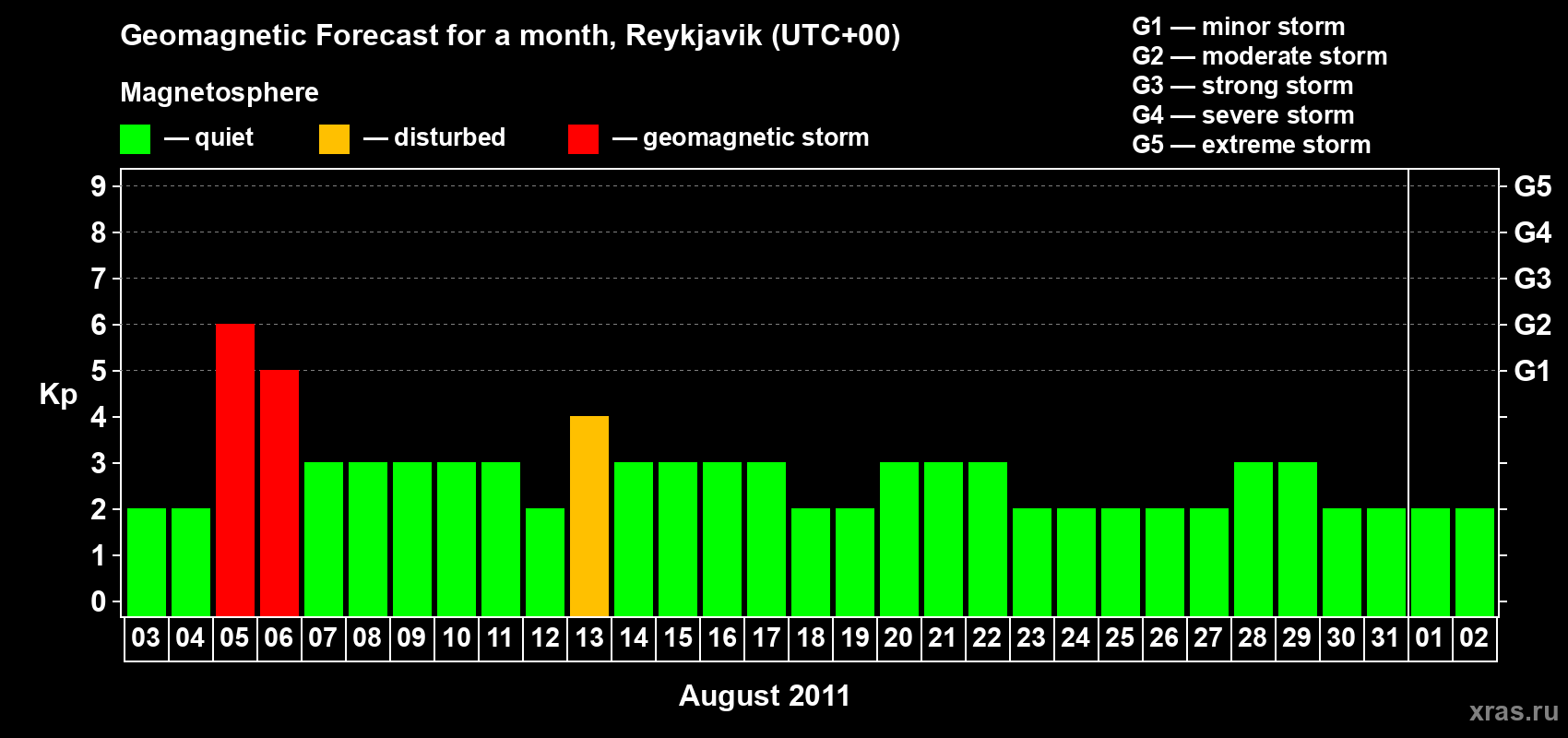Click date label 29 on the axis
The image size is (1568, 738).
(1297, 637)
